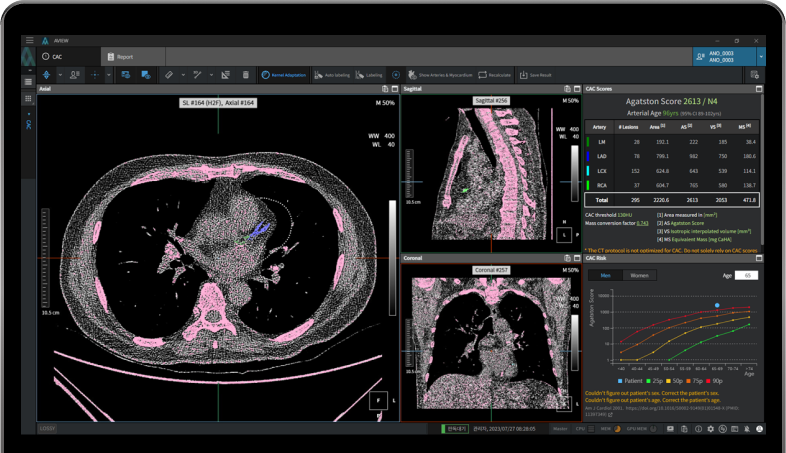
Task: Open dropdown arrow beside ruler tool
Action: [182, 75]
